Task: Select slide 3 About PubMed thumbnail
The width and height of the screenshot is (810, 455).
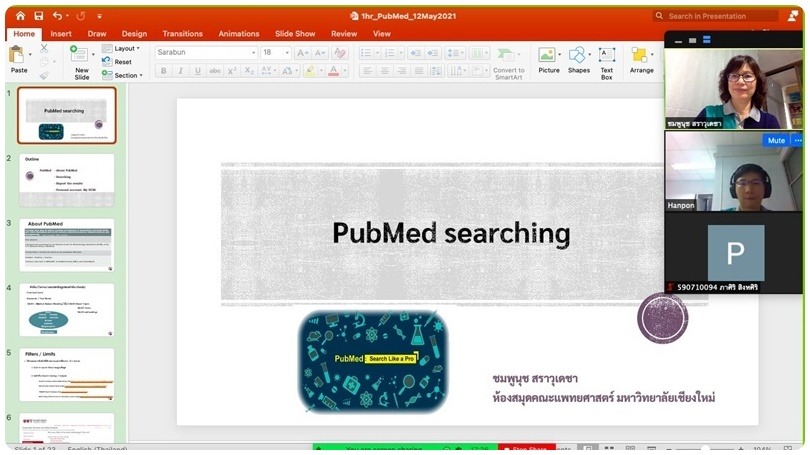Action: click(x=67, y=245)
